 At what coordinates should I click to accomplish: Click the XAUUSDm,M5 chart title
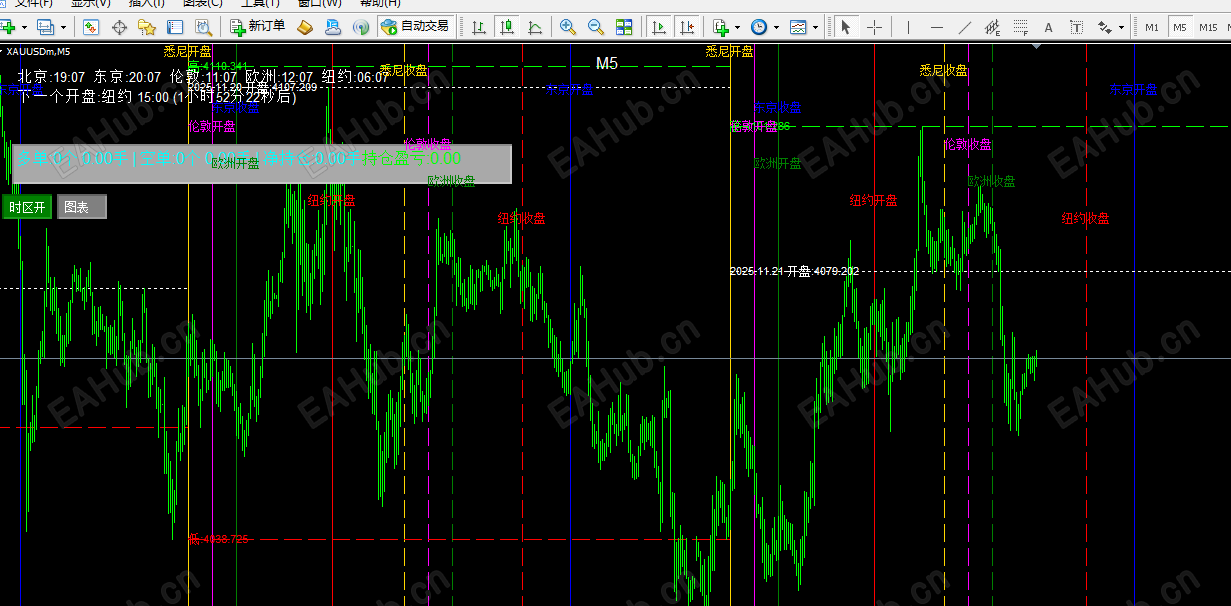[x=37, y=50]
